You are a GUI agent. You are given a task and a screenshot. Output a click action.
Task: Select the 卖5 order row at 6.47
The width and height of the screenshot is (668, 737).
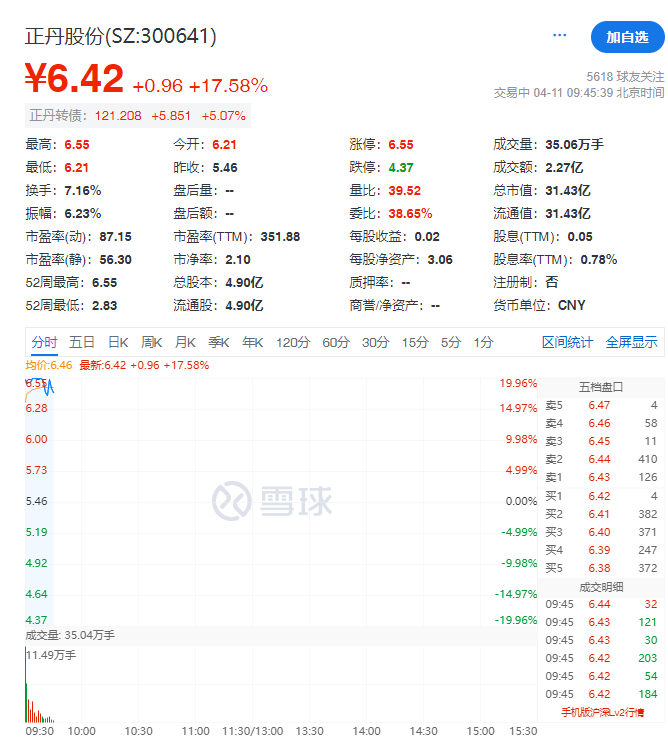click(601, 405)
